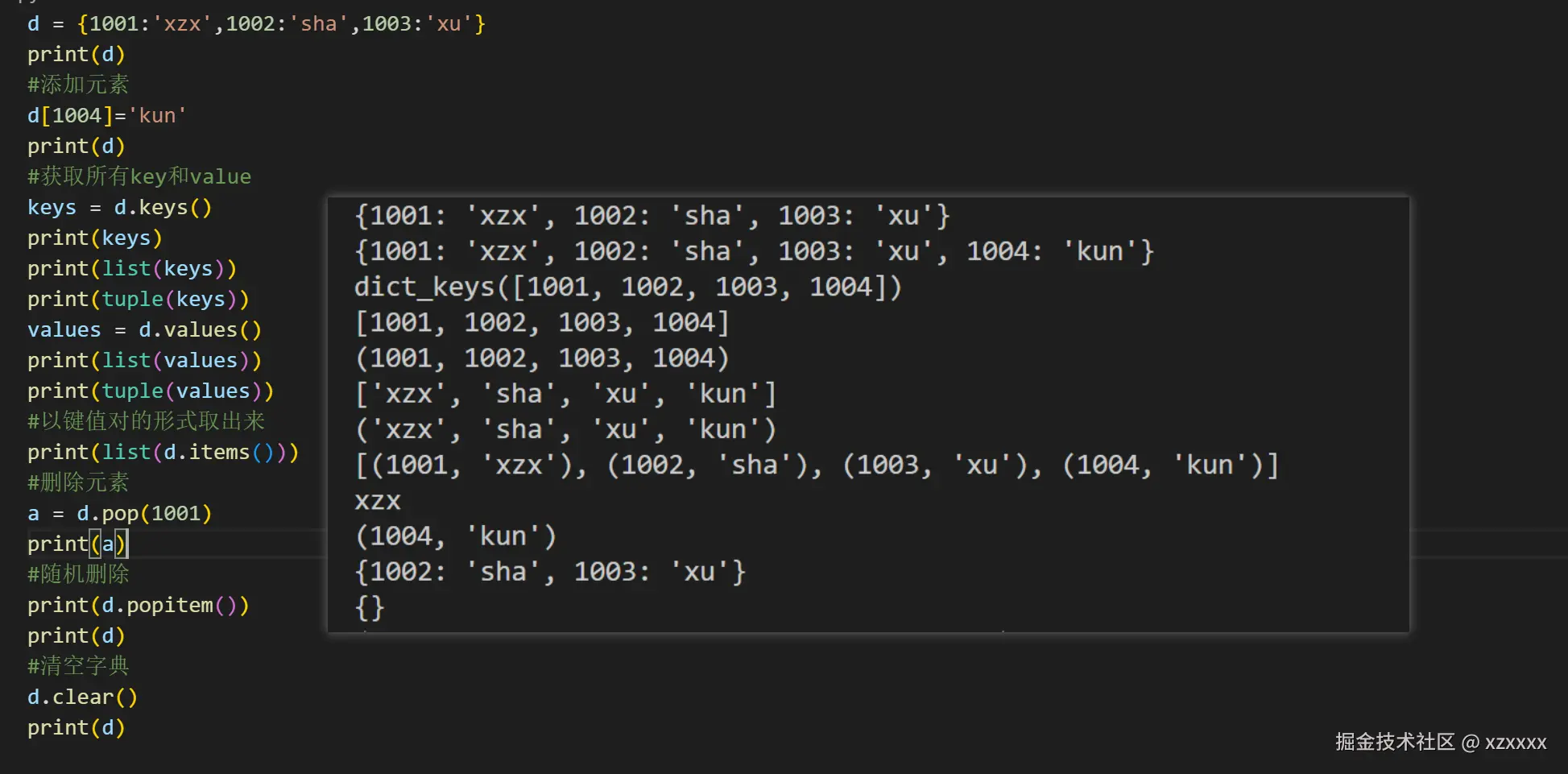Screen dimensions: 1568x774
Task: Click the dictionary definition line with 'xzx'
Action: (256, 23)
